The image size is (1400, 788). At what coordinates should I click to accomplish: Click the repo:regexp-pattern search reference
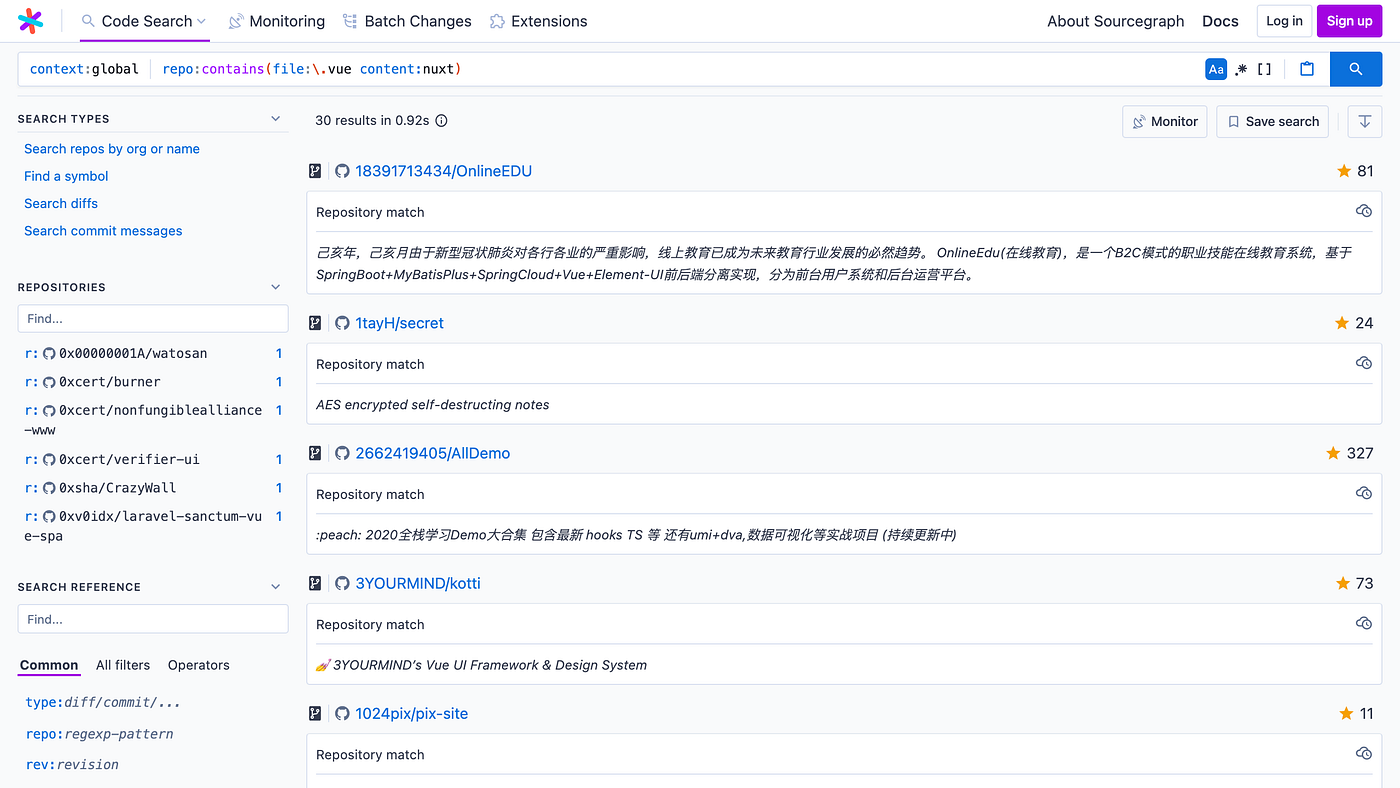click(x=99, y=733)
